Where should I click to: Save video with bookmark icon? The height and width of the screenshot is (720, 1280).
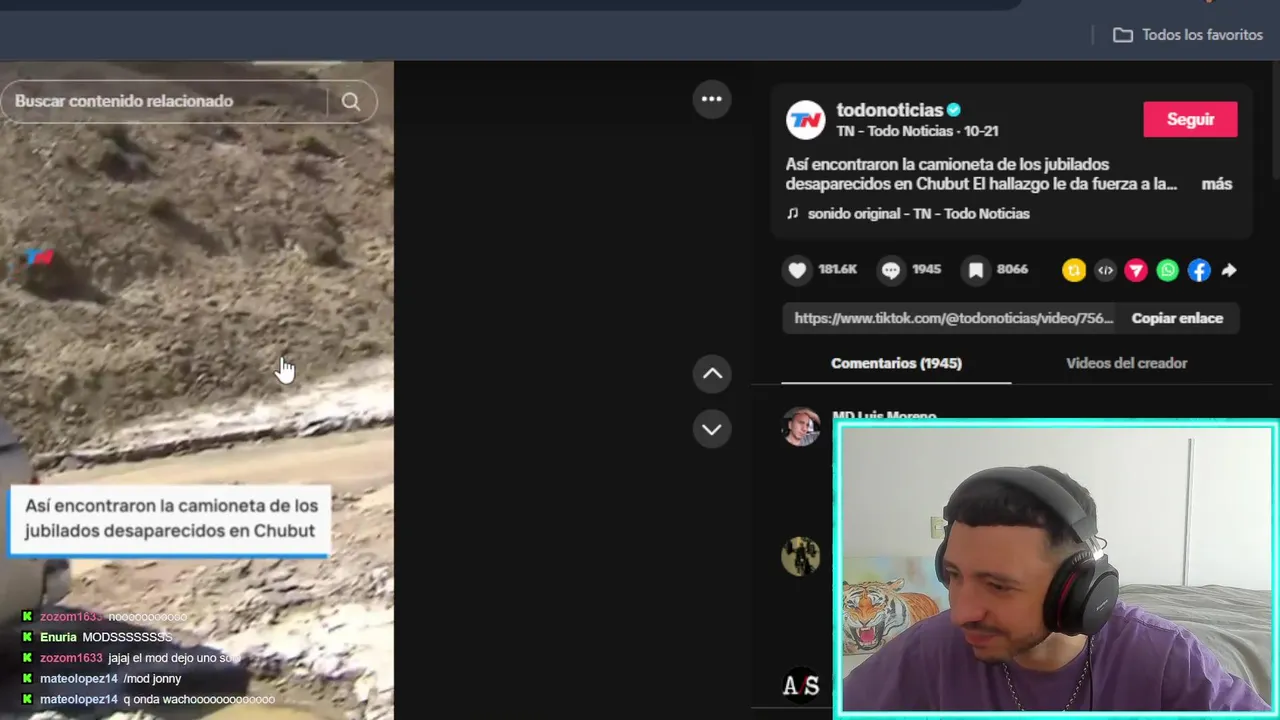(x=976, y=270)
